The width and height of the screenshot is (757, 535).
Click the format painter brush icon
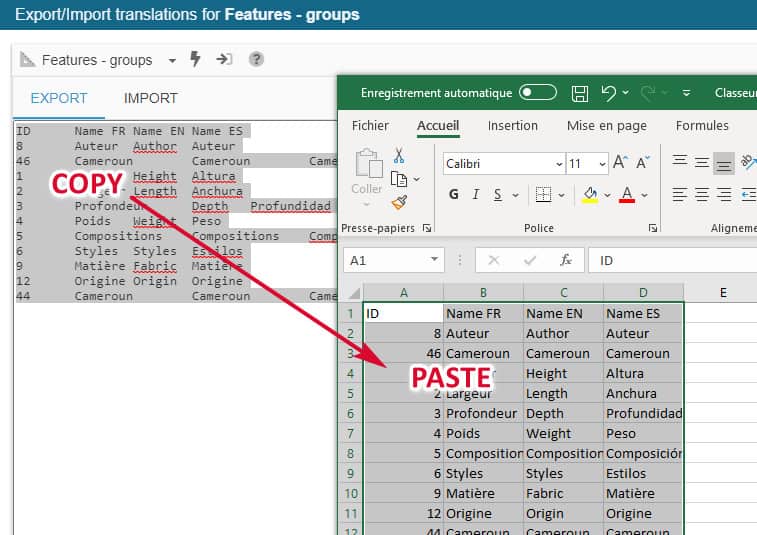(x=399, y=203)
